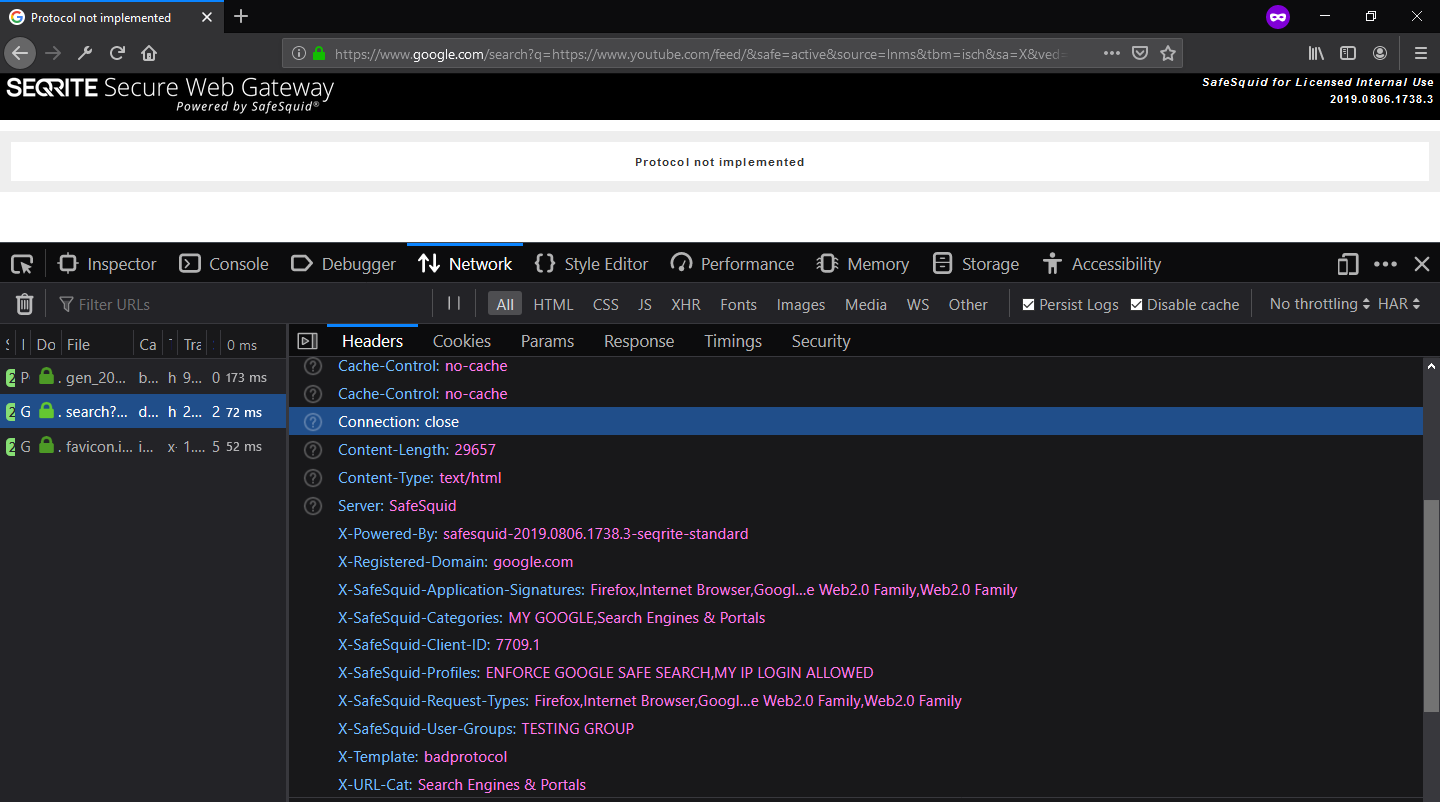The height and width of the screenshot is (802, 1440).
Task: Select the Network tab
Action: (x=465, y=264)
